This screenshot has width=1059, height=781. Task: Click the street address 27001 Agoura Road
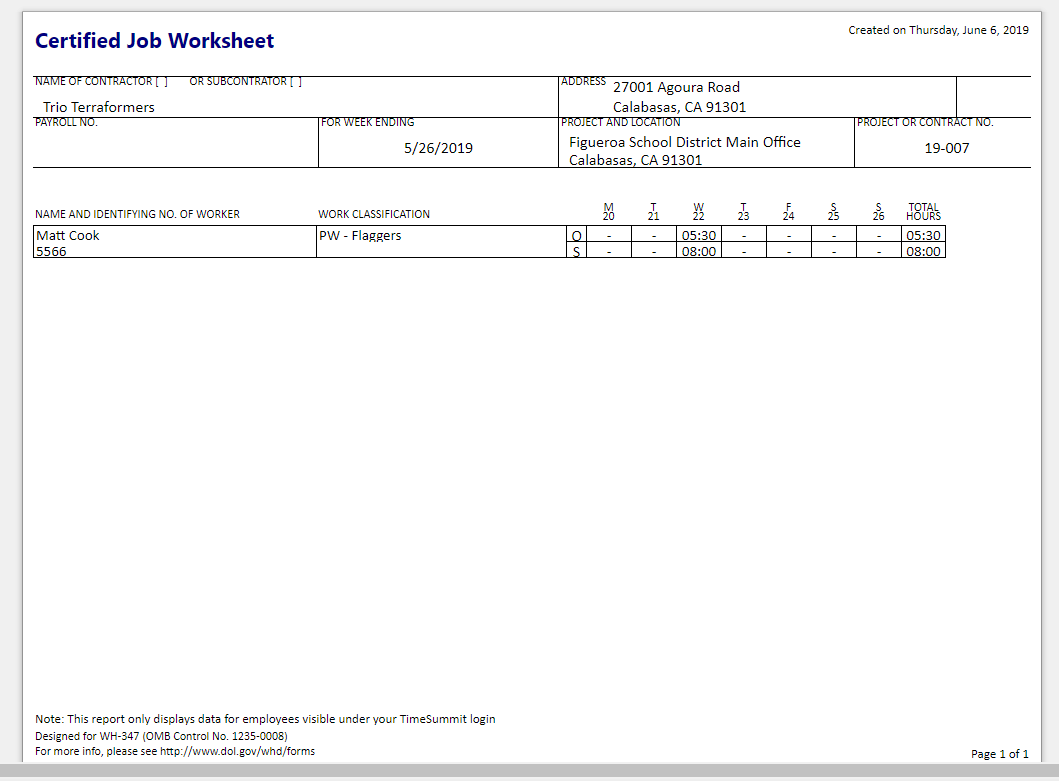(x=676, y=88)
